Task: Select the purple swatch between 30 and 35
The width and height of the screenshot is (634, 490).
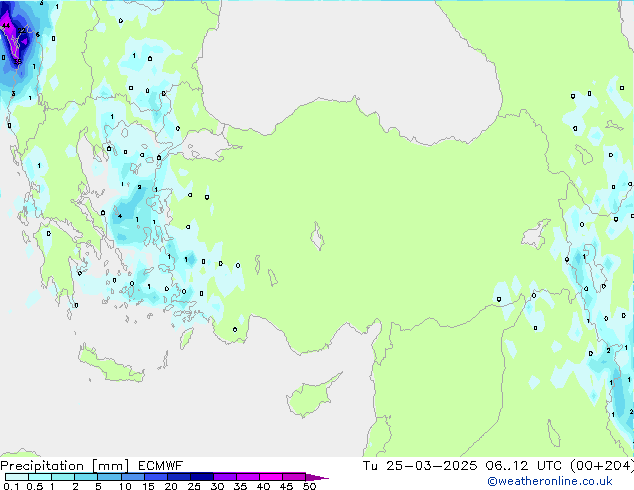Action: click(225, 477)
